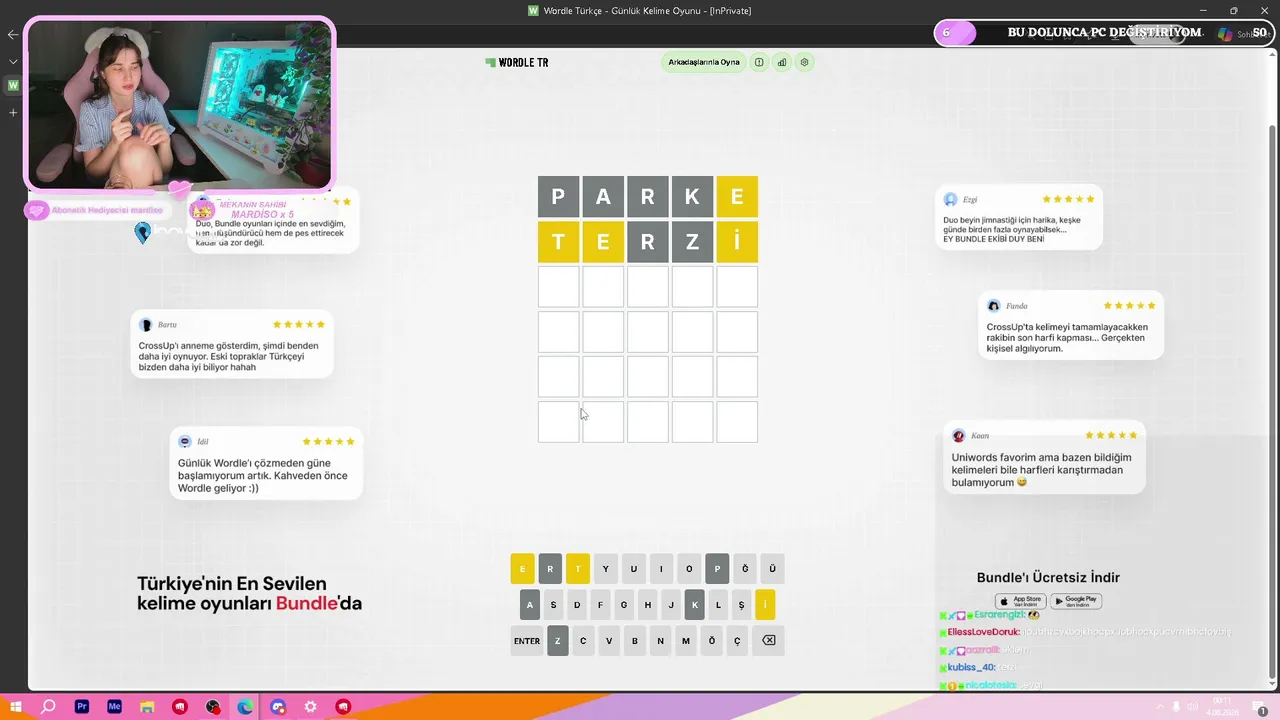This screenshot has height=720, width=1280.
Task: Click the G key on the keyboard
Action: tap(624, 605)
